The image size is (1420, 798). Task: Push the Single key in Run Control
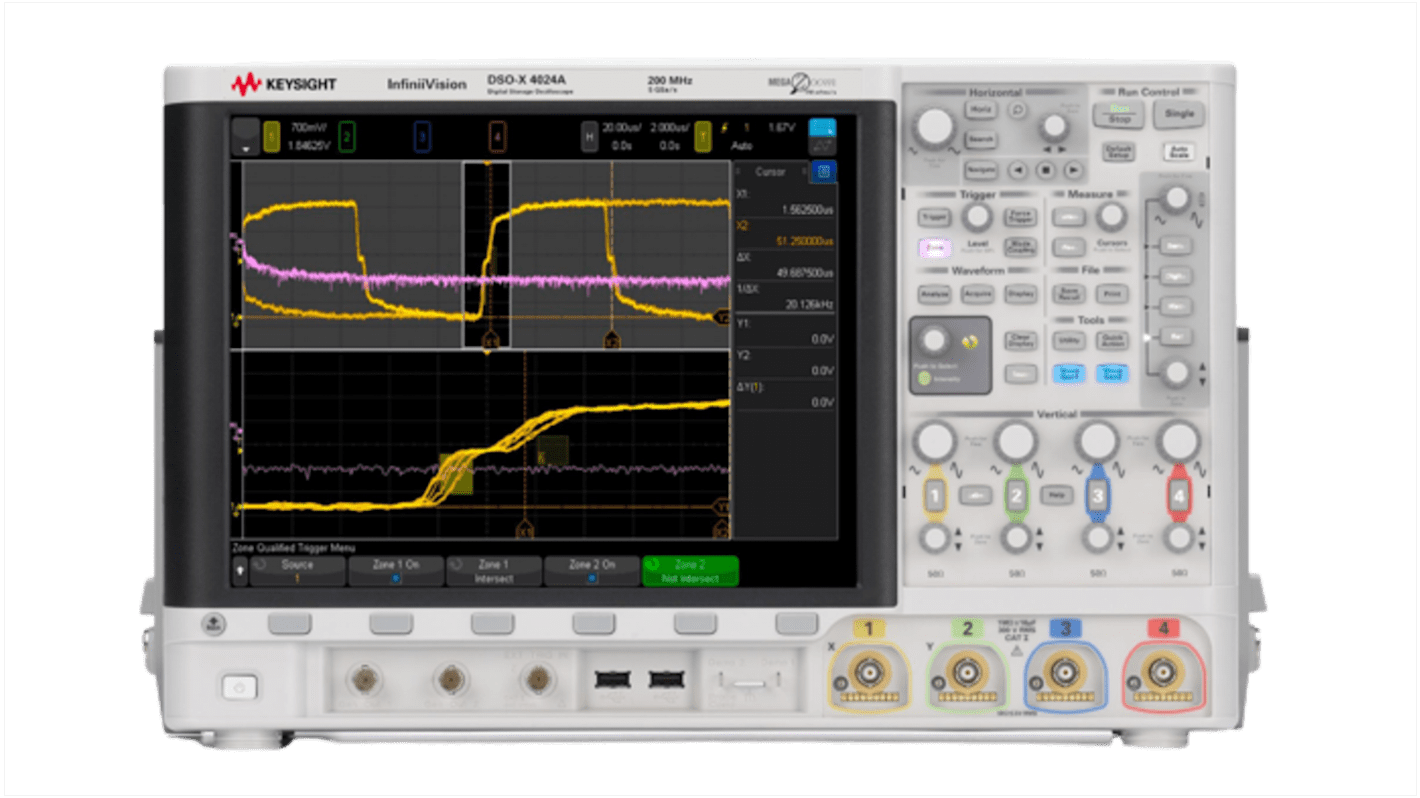click(1179, 113)
